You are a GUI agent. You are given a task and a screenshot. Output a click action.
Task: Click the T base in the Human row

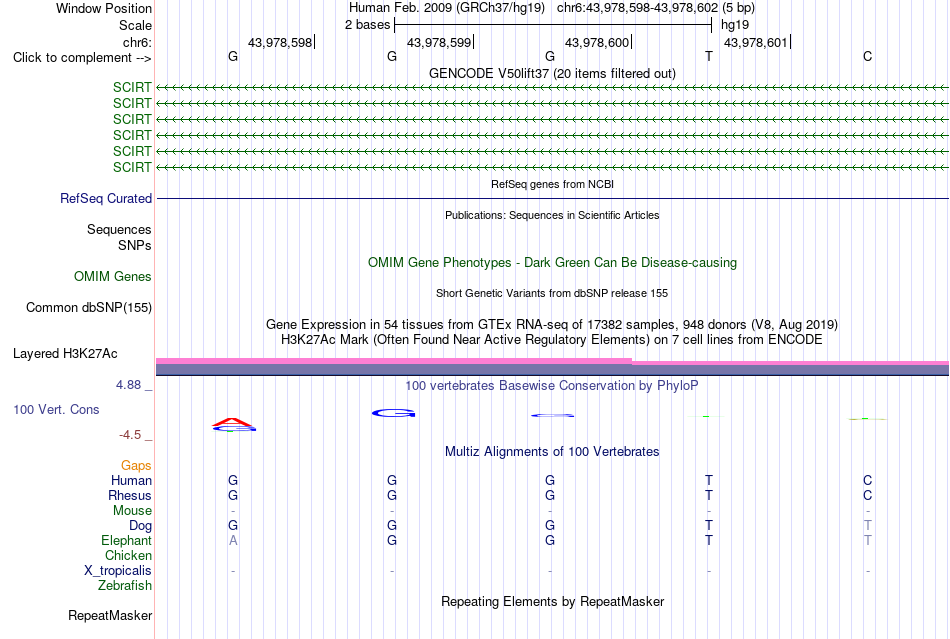[x=709, y=480]
